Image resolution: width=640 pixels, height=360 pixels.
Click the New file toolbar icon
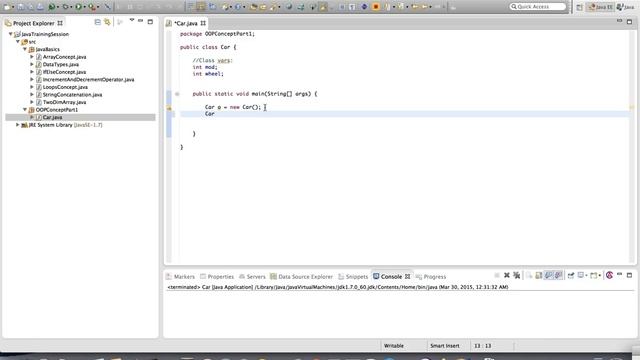[x=7, y=7]
